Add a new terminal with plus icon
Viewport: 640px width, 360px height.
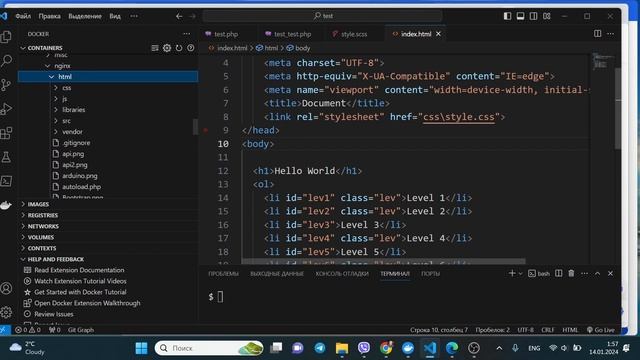pos(512,273)
